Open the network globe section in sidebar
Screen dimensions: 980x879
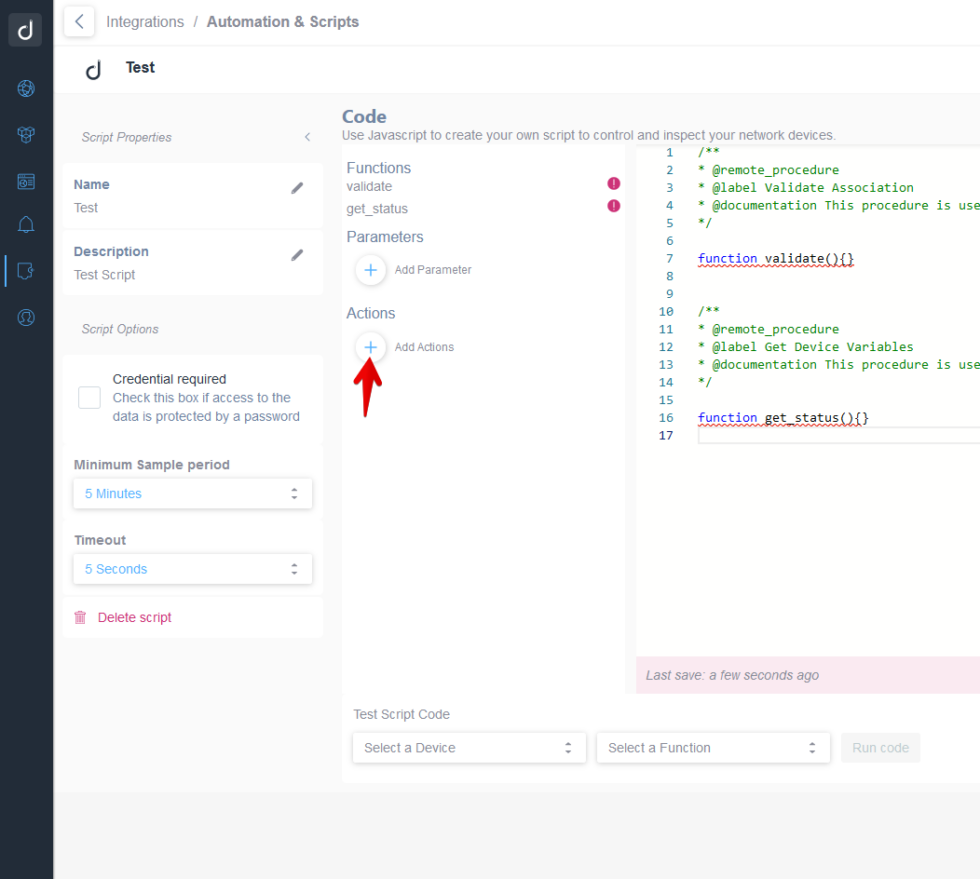pyautogui.click(x=25, y=88)
